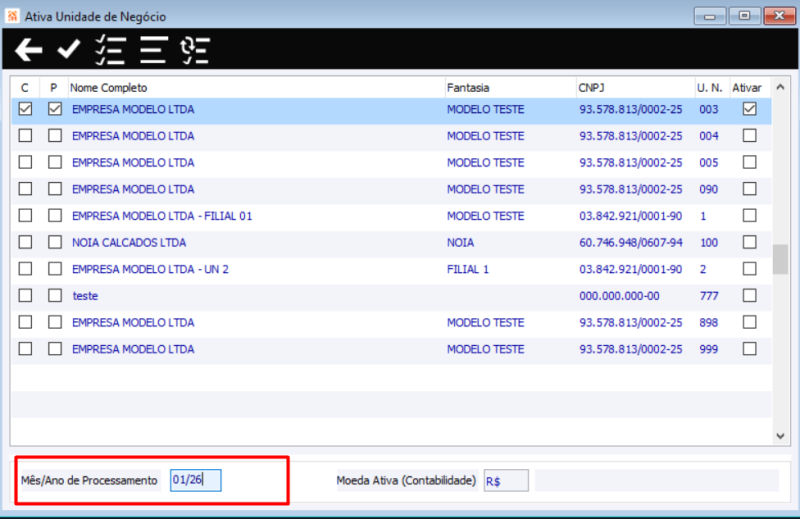Select NOIA CALCADOS LTDA row name
This screenshot has width=800, height=519.
[x=129, y=242]
